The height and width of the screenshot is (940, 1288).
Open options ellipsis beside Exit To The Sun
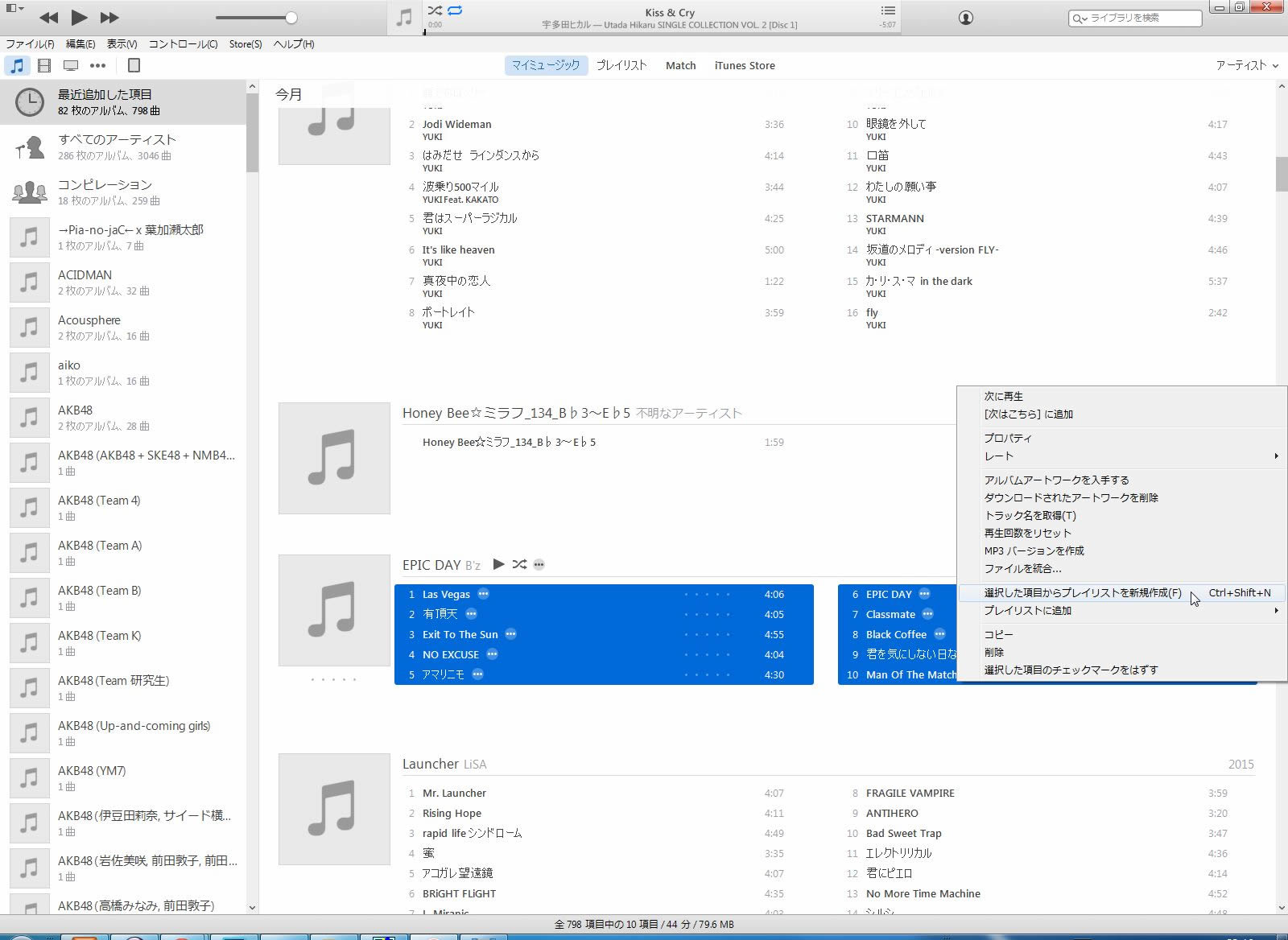coord(510,634)
